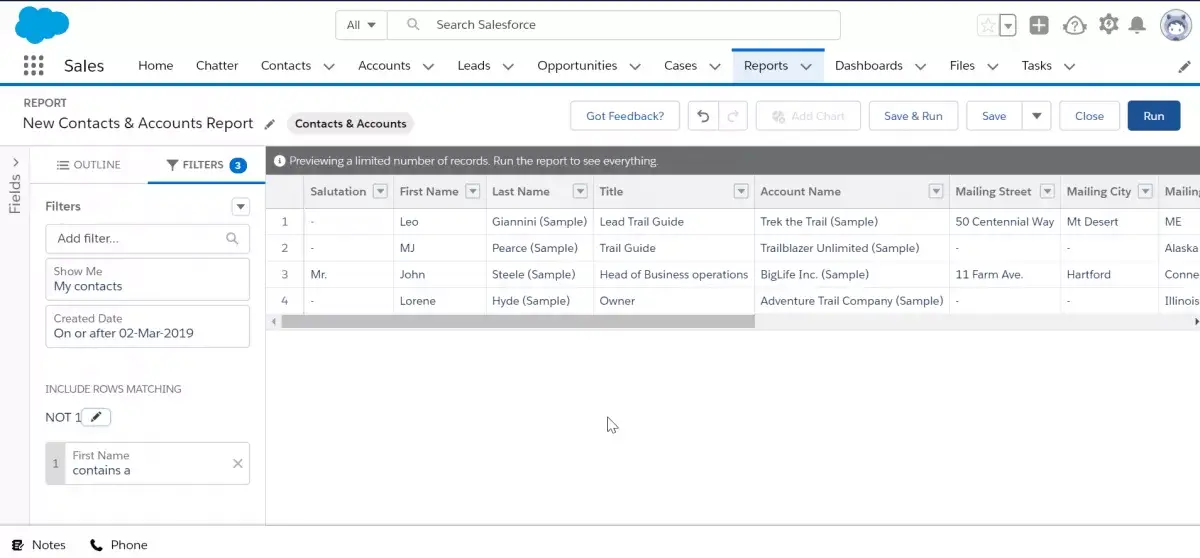Click the Got Feedback? button

tap(625, 116)
